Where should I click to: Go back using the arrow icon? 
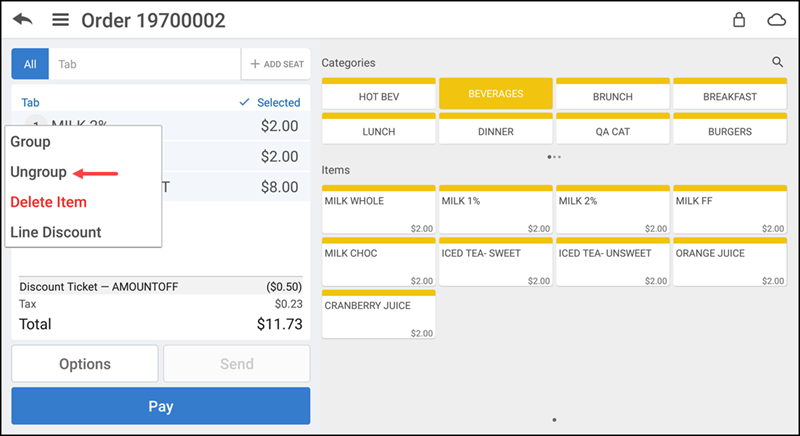(23, 20)
